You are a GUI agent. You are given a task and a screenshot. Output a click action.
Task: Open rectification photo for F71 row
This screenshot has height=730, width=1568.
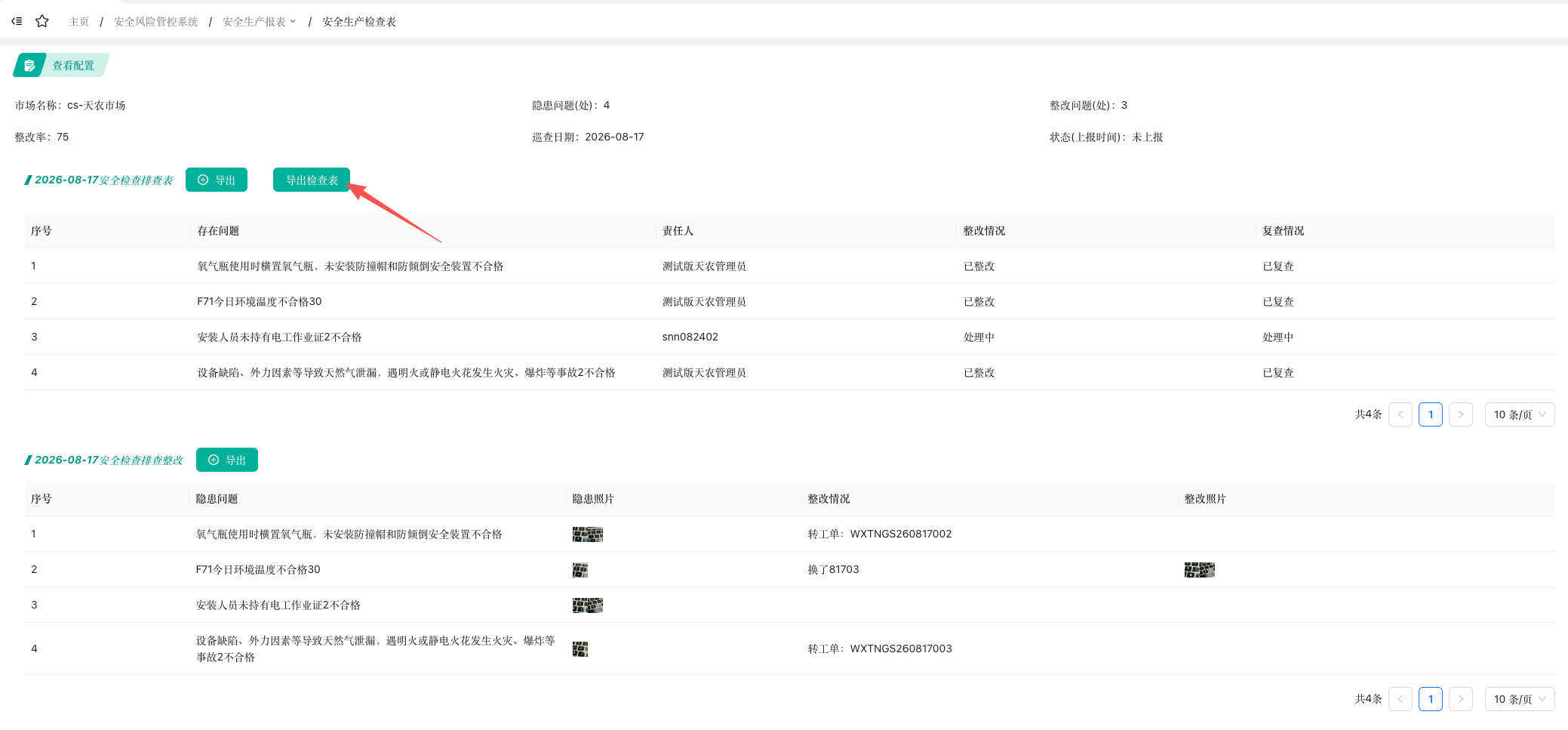pyautogui.click(x=1200, y=570)
